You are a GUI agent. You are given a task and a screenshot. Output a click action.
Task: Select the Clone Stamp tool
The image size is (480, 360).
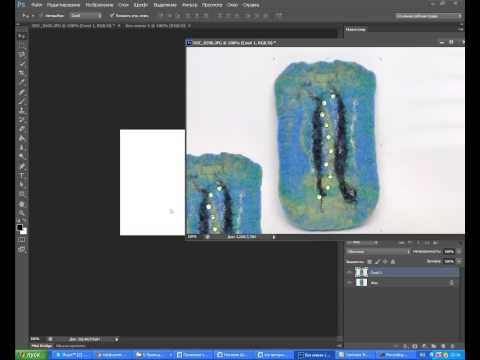click(22, 111)
